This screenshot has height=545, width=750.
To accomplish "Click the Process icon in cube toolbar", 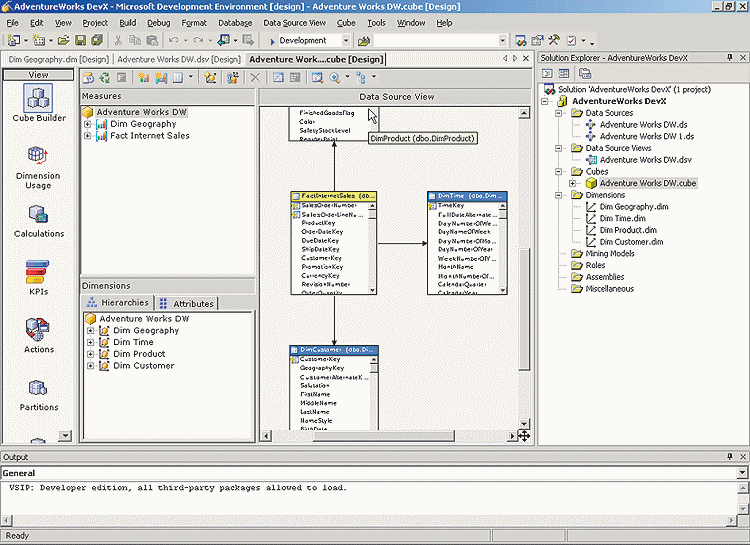I will tap(88, 78).
